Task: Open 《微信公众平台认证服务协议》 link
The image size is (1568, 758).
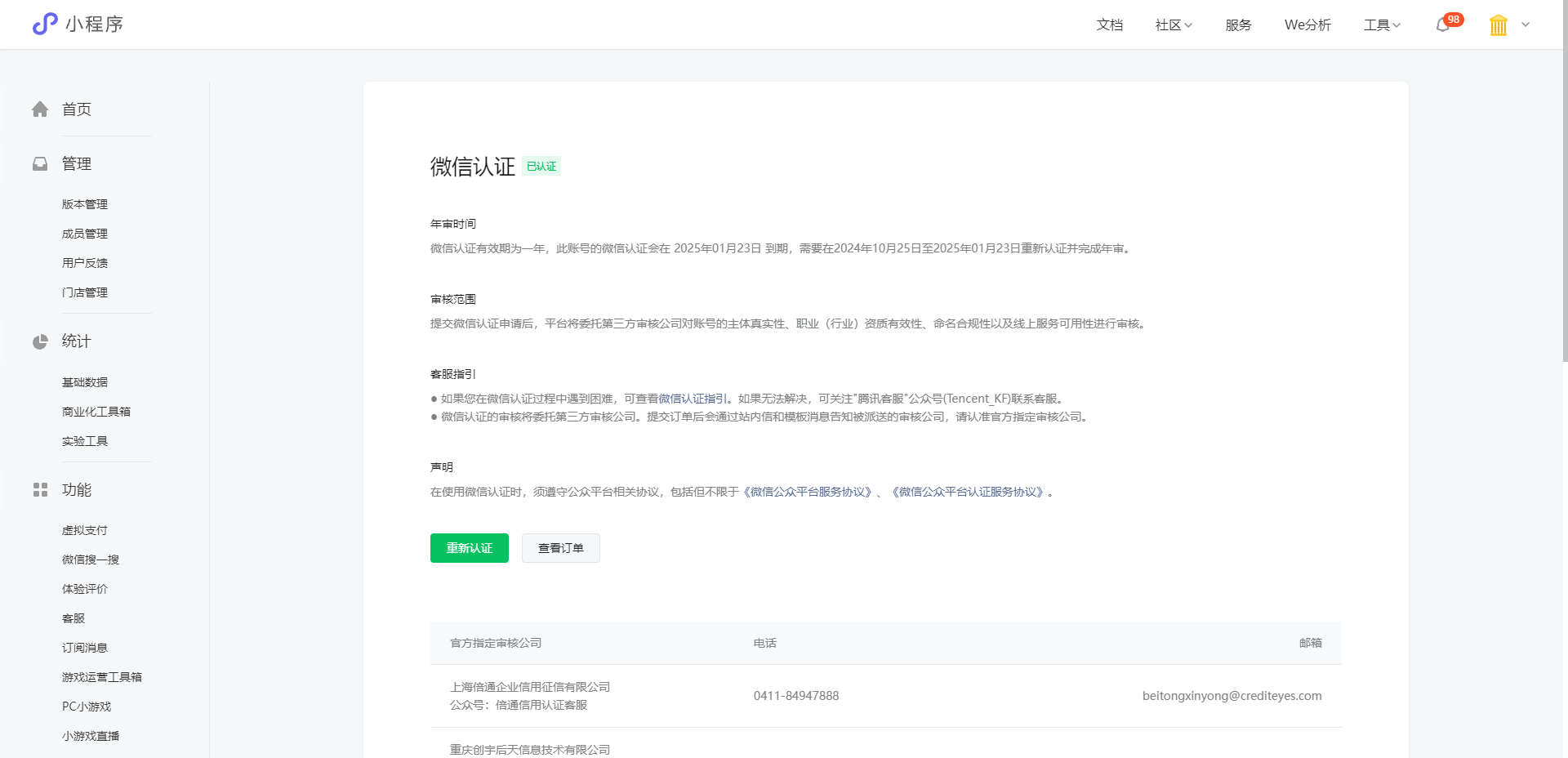Action: tap(967, 492)
